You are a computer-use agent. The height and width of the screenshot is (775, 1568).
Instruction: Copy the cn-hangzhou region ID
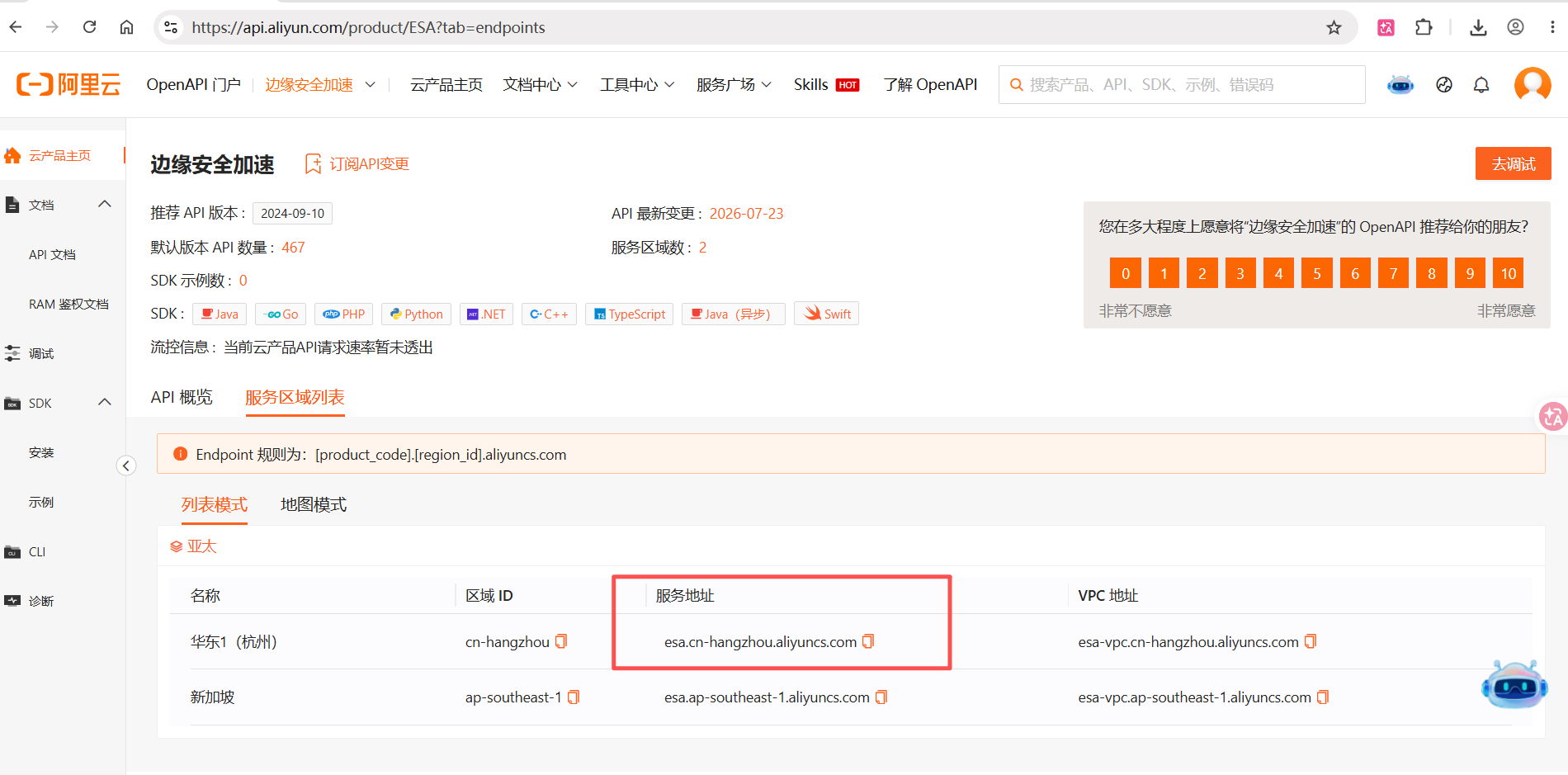point(561,641)
